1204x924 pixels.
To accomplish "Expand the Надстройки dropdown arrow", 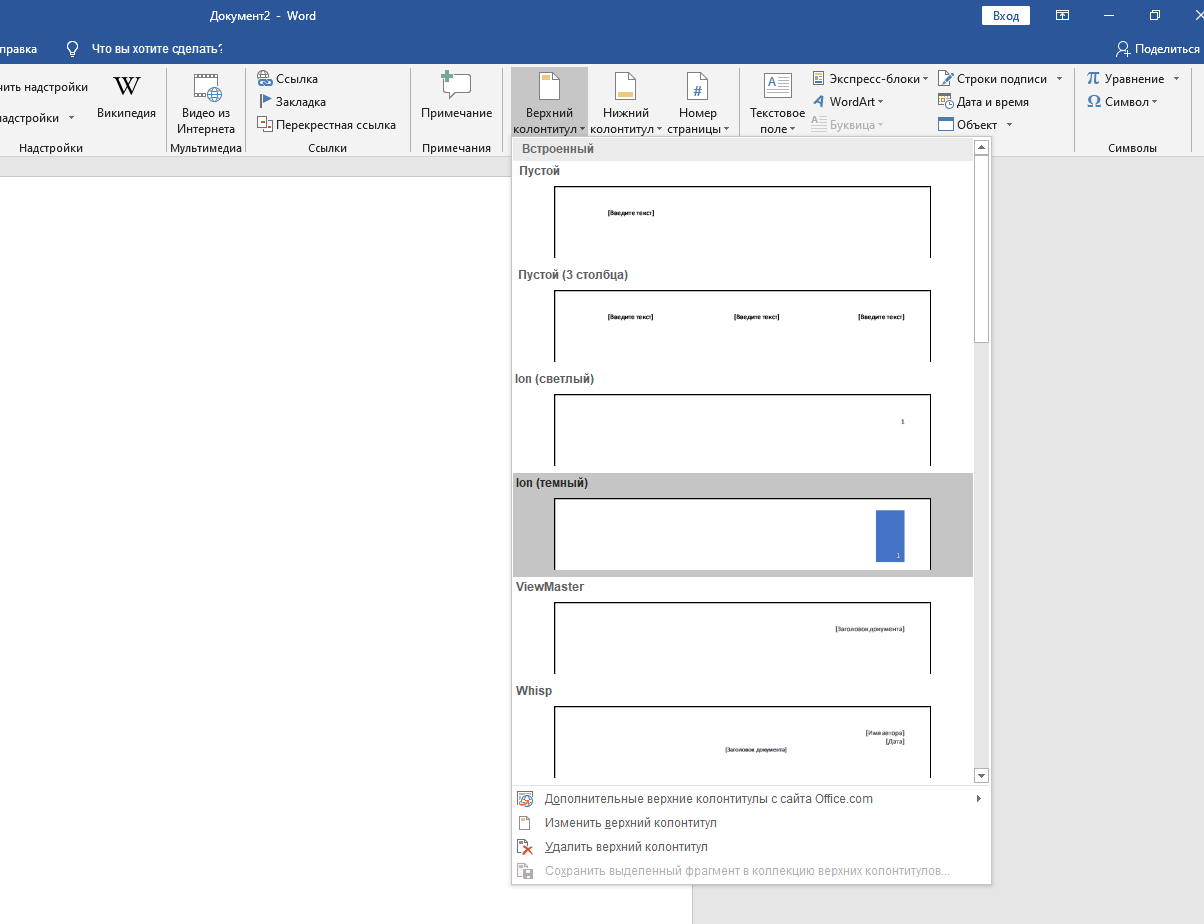I will pyautogui.click(x=72, y=118).
